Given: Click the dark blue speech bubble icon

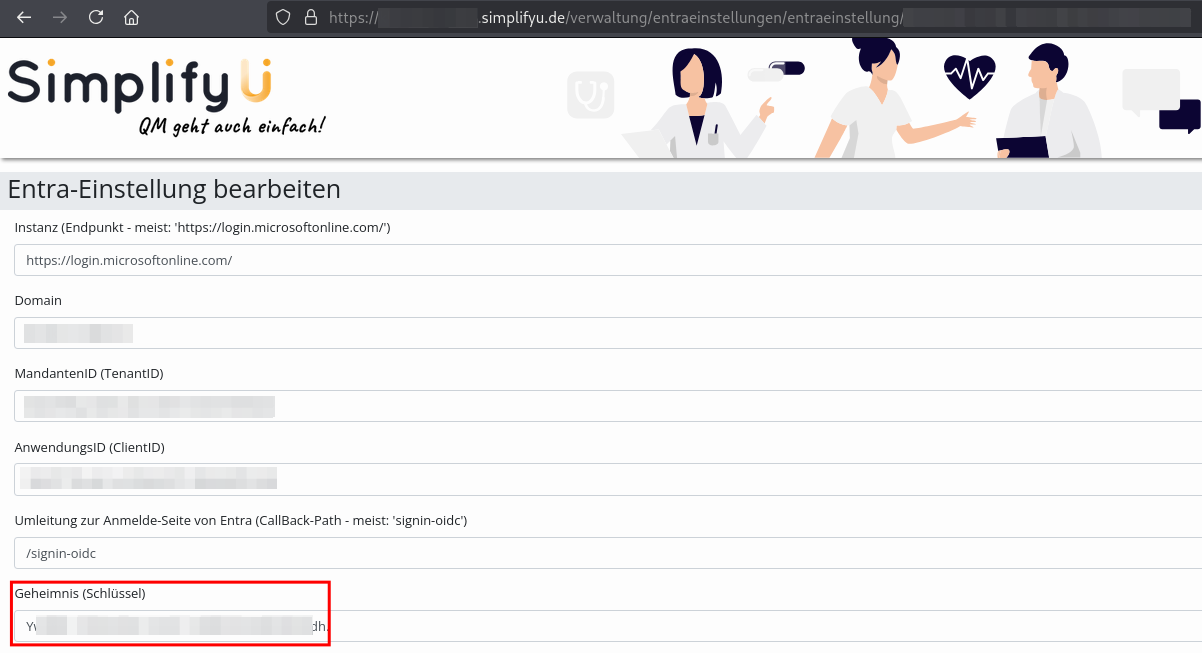Looking at the screenshot, I should (1180, 115).
